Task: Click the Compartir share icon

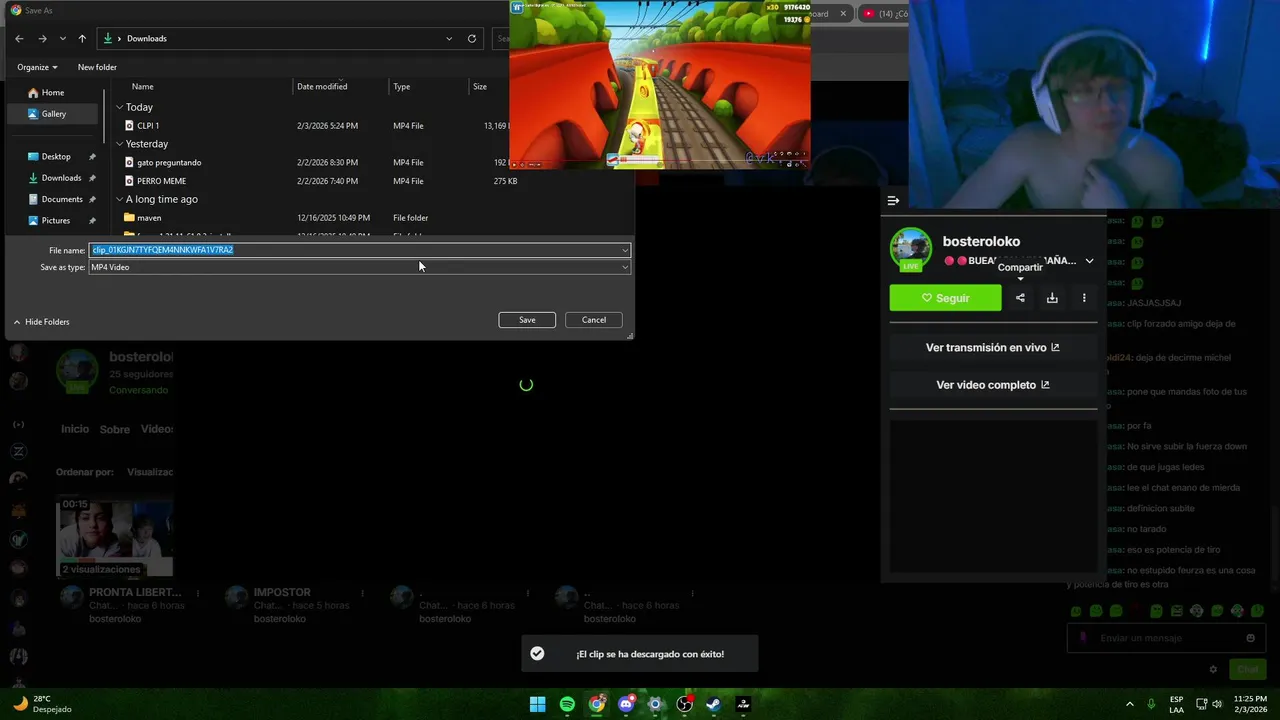Action: (1020, 298)
